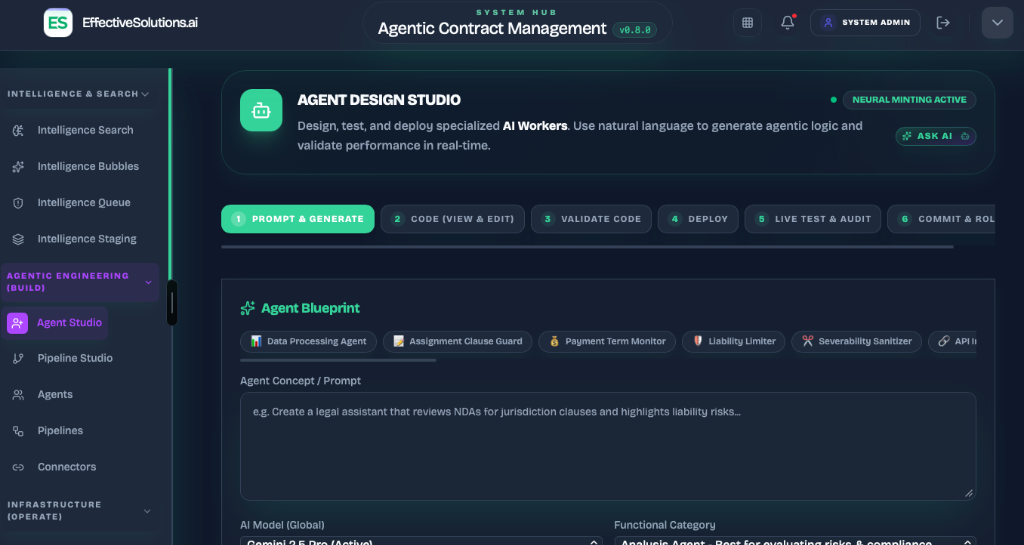
Task: Click the logout arrow icon
Action: tap(943, 23)
